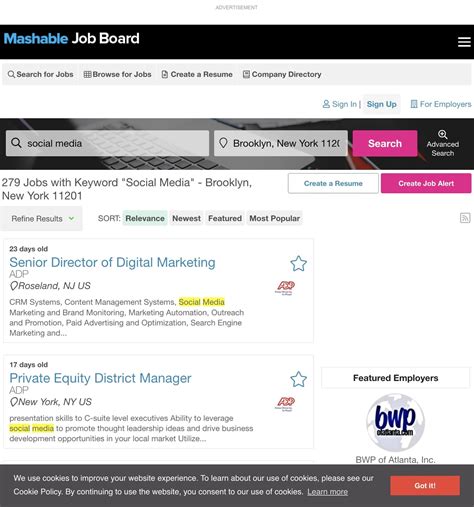Open Advanced Search magnifier icon
The height and width of the screenshot is (507, 474).
point(442,134)
